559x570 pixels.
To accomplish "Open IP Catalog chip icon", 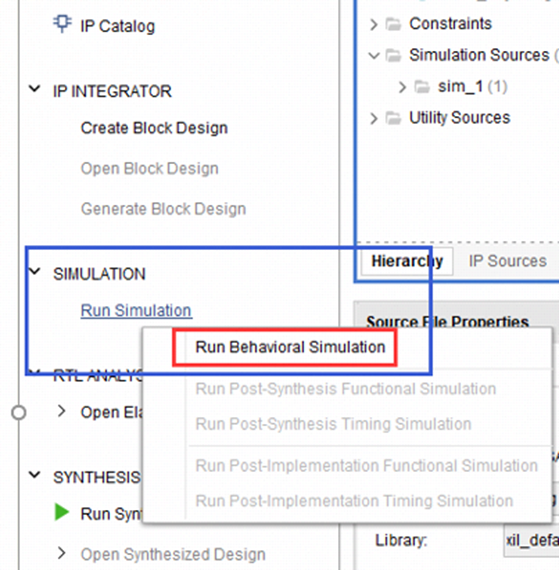I will pyautogui.click(x=63, y=24).
